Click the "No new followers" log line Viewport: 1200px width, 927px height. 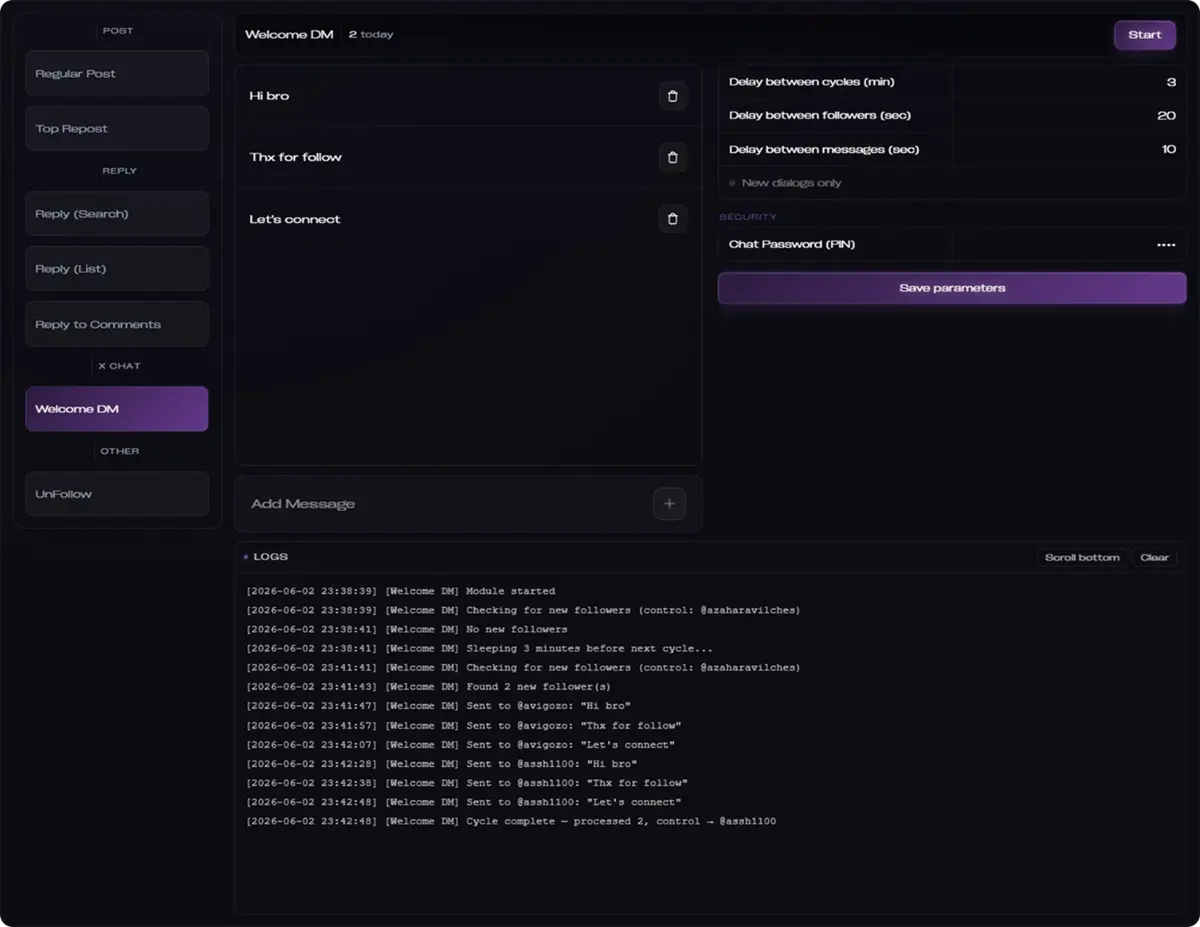(x=407, y=630)
